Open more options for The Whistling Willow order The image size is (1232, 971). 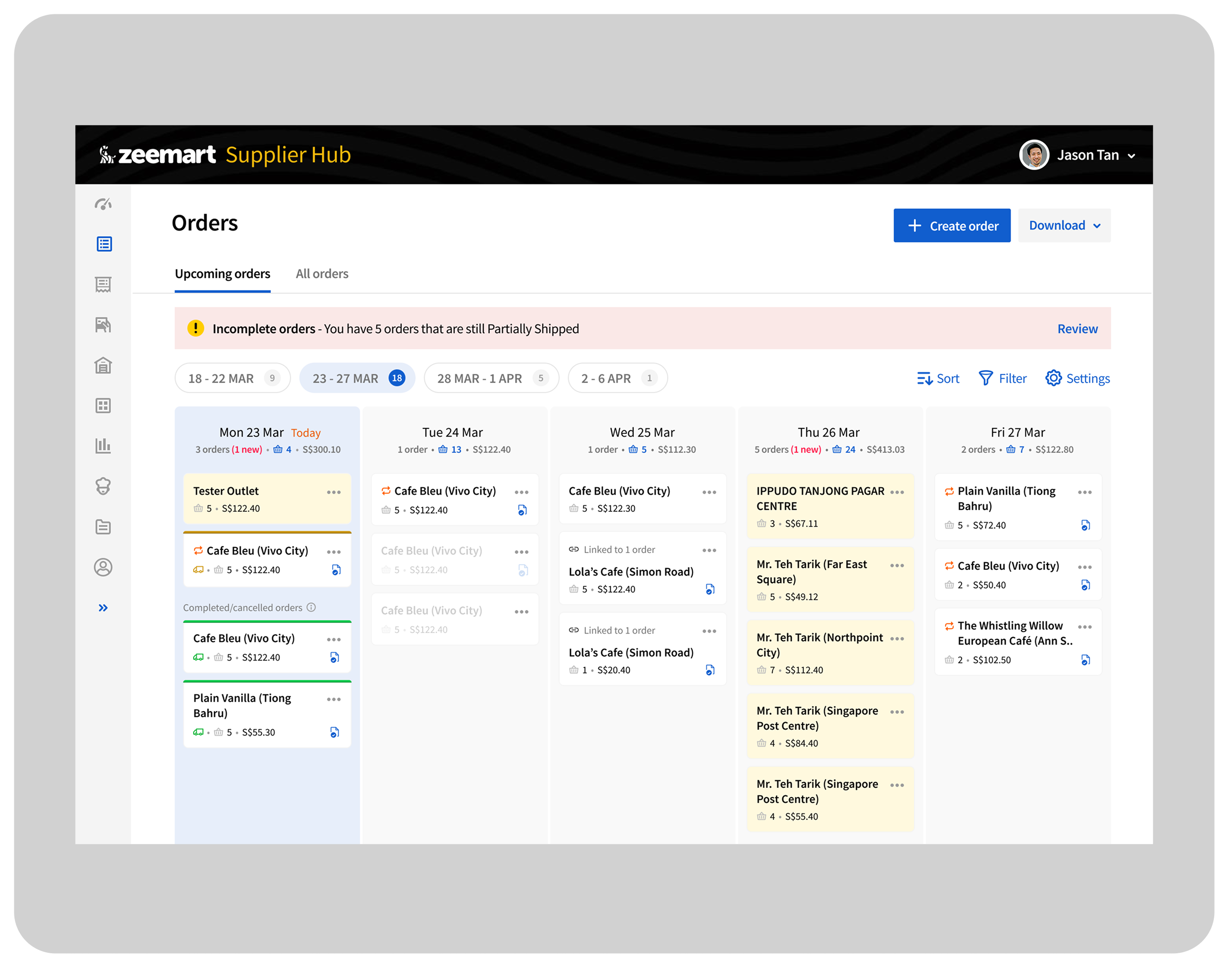click(x=1085, y=627)
